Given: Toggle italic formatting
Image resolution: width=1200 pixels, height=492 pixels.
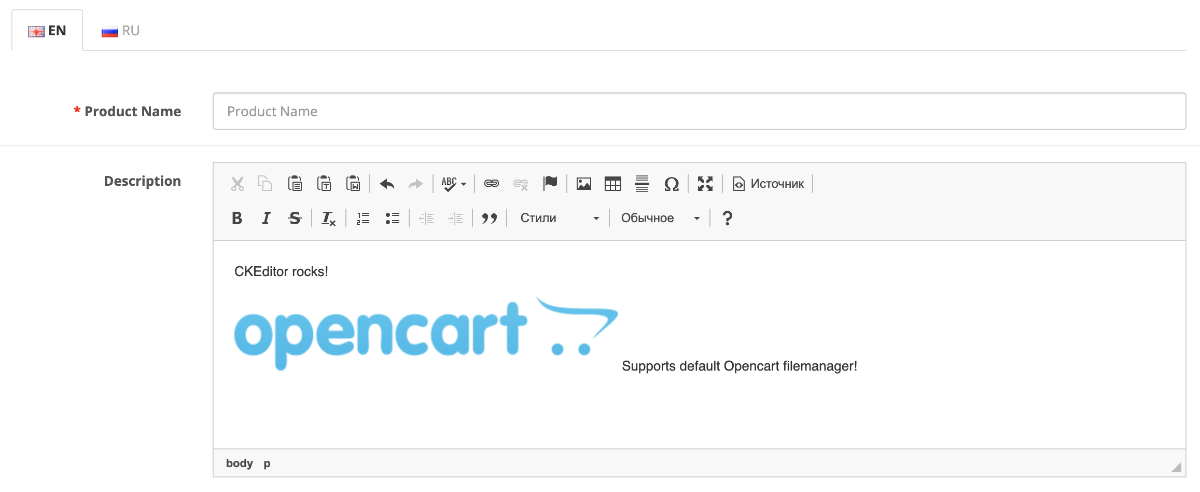Looking at the screenshot, I should tap(266, 218).
